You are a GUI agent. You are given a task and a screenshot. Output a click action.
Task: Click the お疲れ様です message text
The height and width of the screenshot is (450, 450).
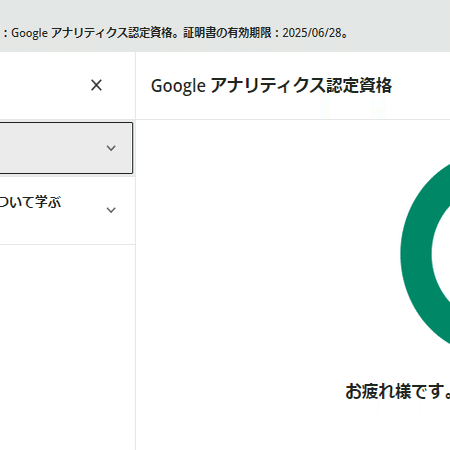397,391
